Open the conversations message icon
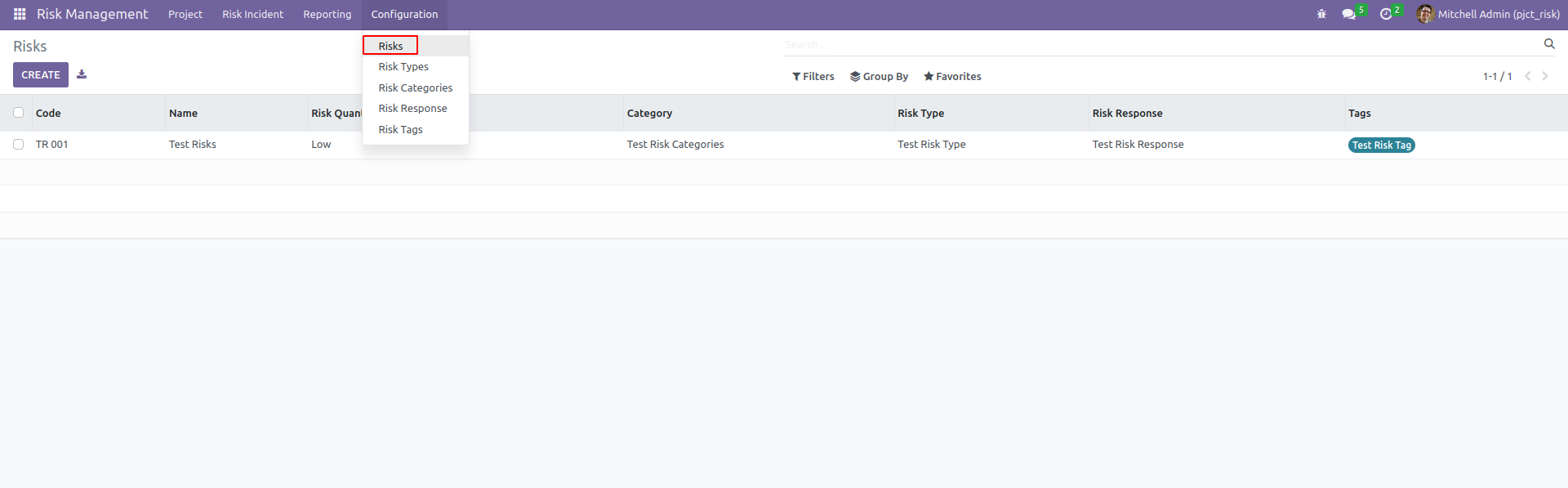 pyautogui.click(x=1348, y=14)
